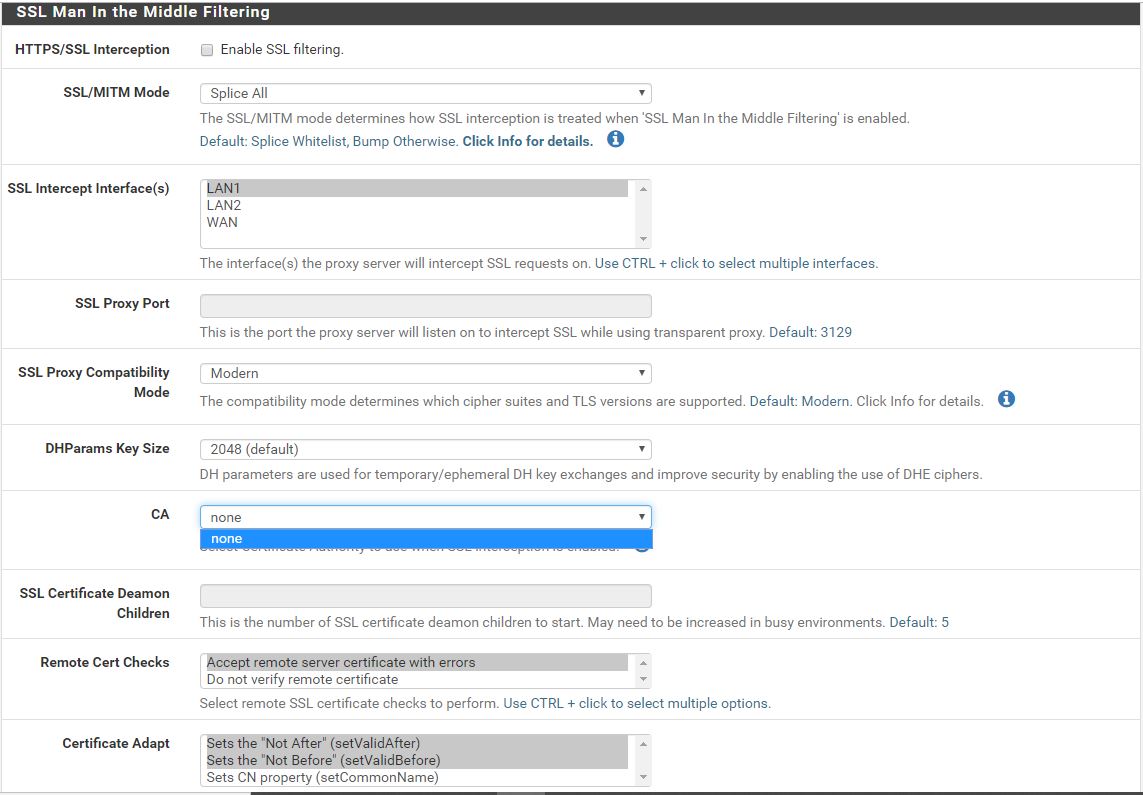Image resolution: width=1143 pixels, height=795 pixels.
Task: Click 'Click Info for details.' link under SSL/MITM Mode
Action: pyautogui.click(x=527, y=141)
